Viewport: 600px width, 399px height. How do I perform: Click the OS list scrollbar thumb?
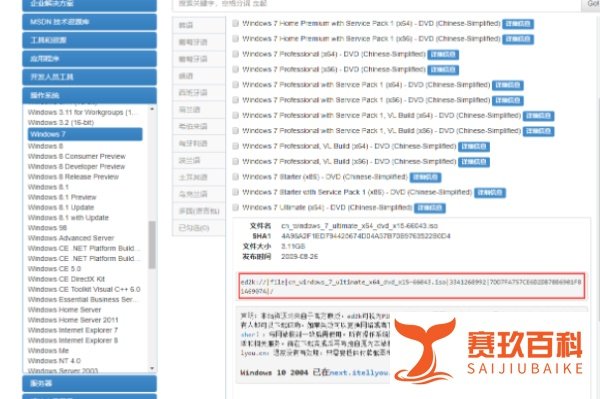[x=152, y=245]
